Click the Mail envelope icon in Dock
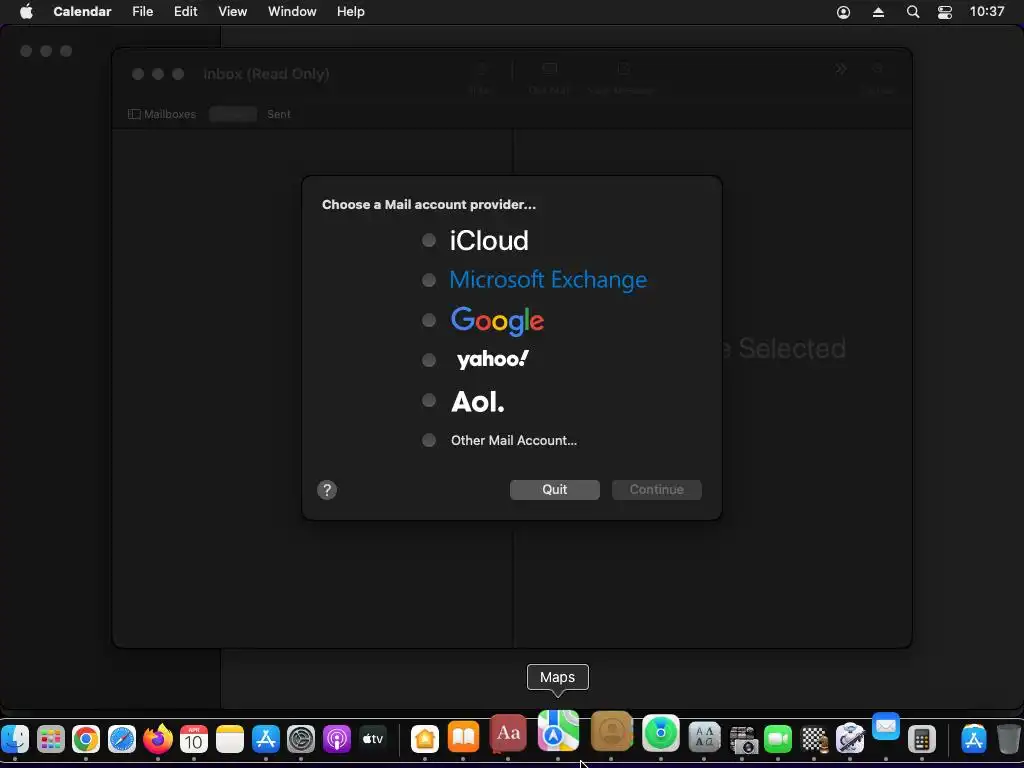Screen dimensions: 1024x768 click(886, 726)
